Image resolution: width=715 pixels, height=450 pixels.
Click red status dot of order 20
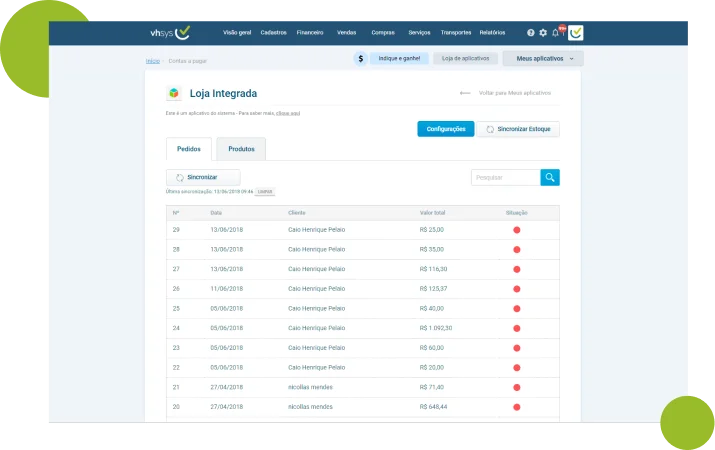click(x=517, y=407)
